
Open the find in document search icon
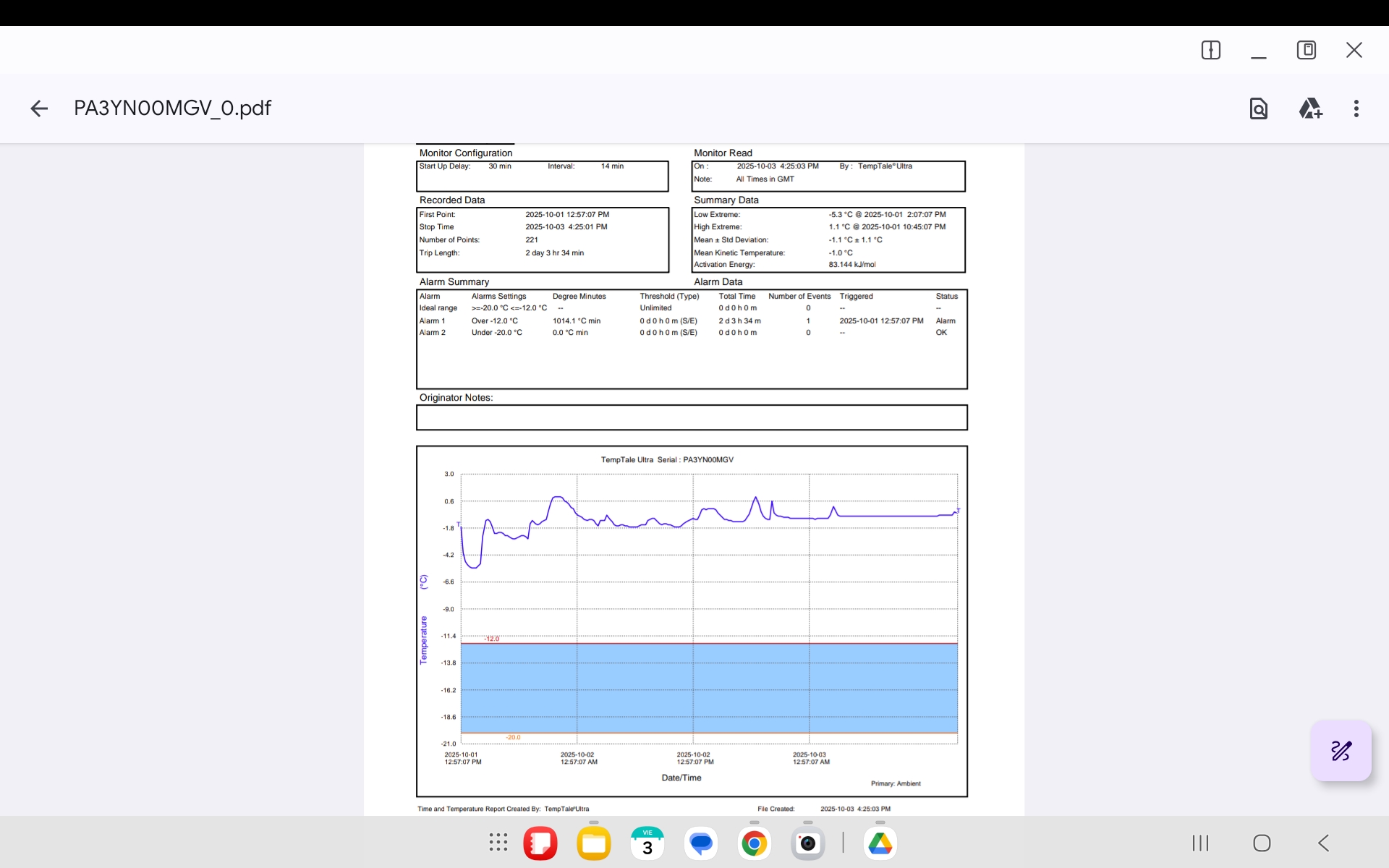coord(1258,109)
